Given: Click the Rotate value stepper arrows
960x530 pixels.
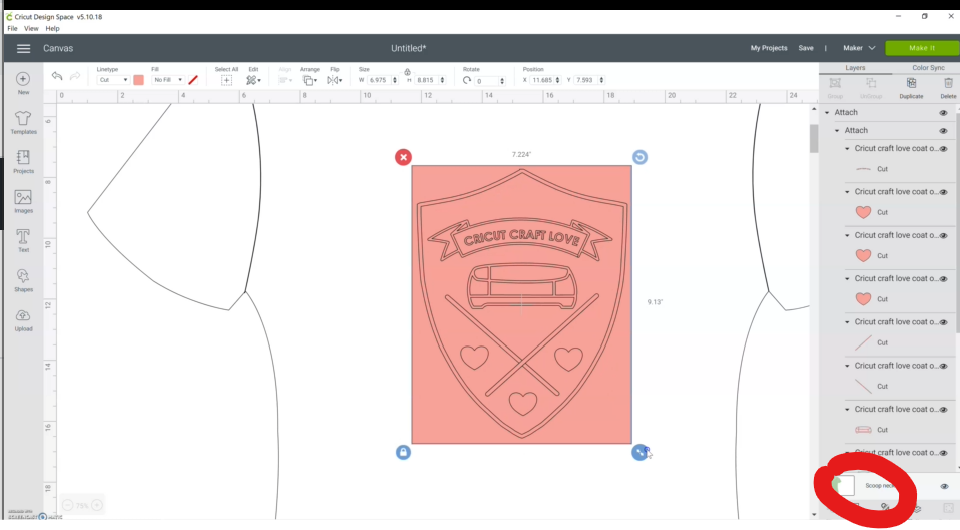Looking at the screenshot, I should point(502,80).
